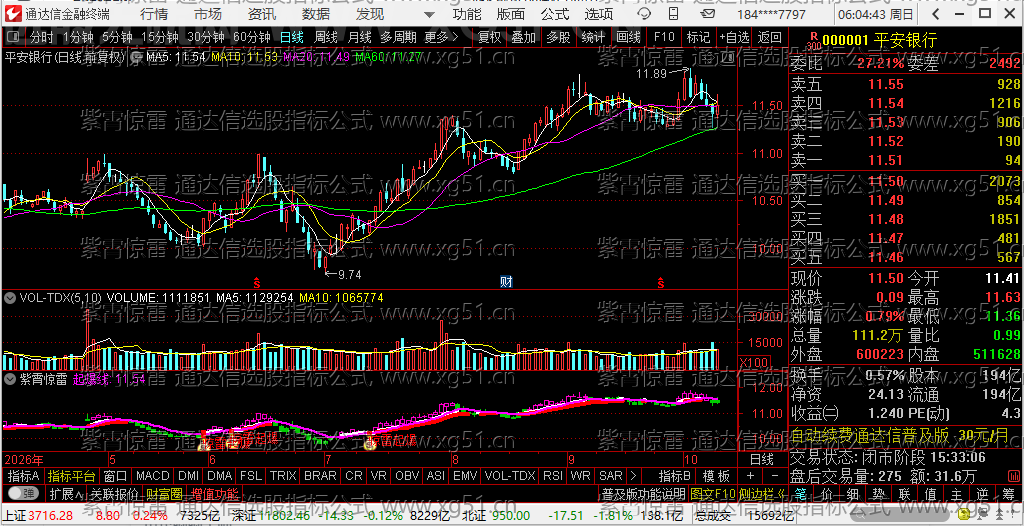Open the 财富圈 tab
Image resolution: width=1024 pixels, height=526 pixels.
click(164, 493)
